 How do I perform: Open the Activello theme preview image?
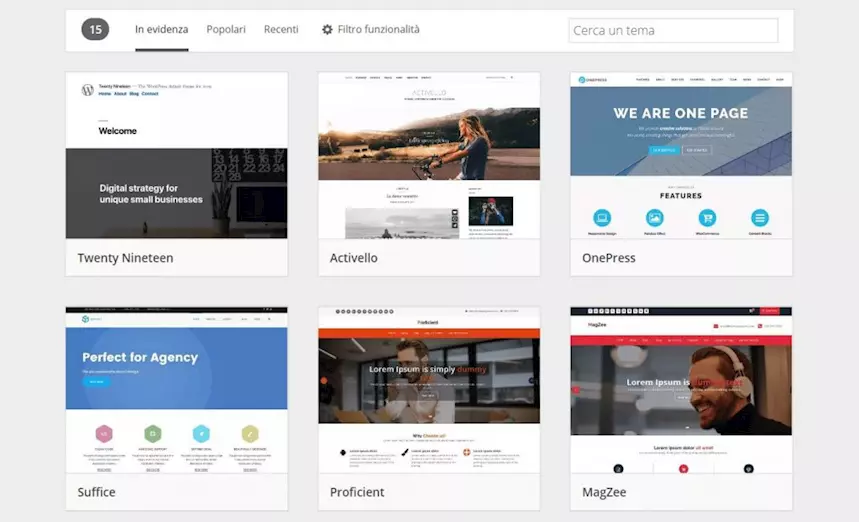coord(429,155)
